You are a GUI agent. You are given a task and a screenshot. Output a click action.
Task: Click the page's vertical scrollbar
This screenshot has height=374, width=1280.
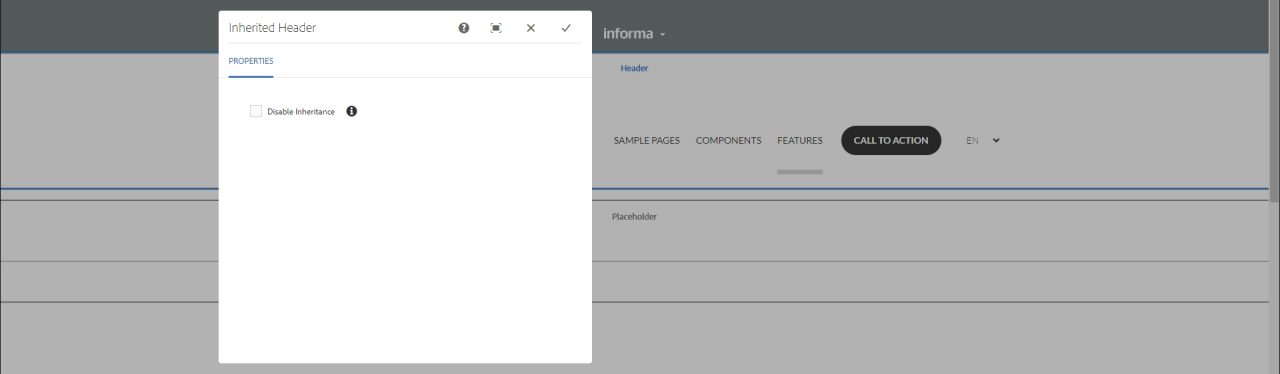click(x=1274, y=187)
